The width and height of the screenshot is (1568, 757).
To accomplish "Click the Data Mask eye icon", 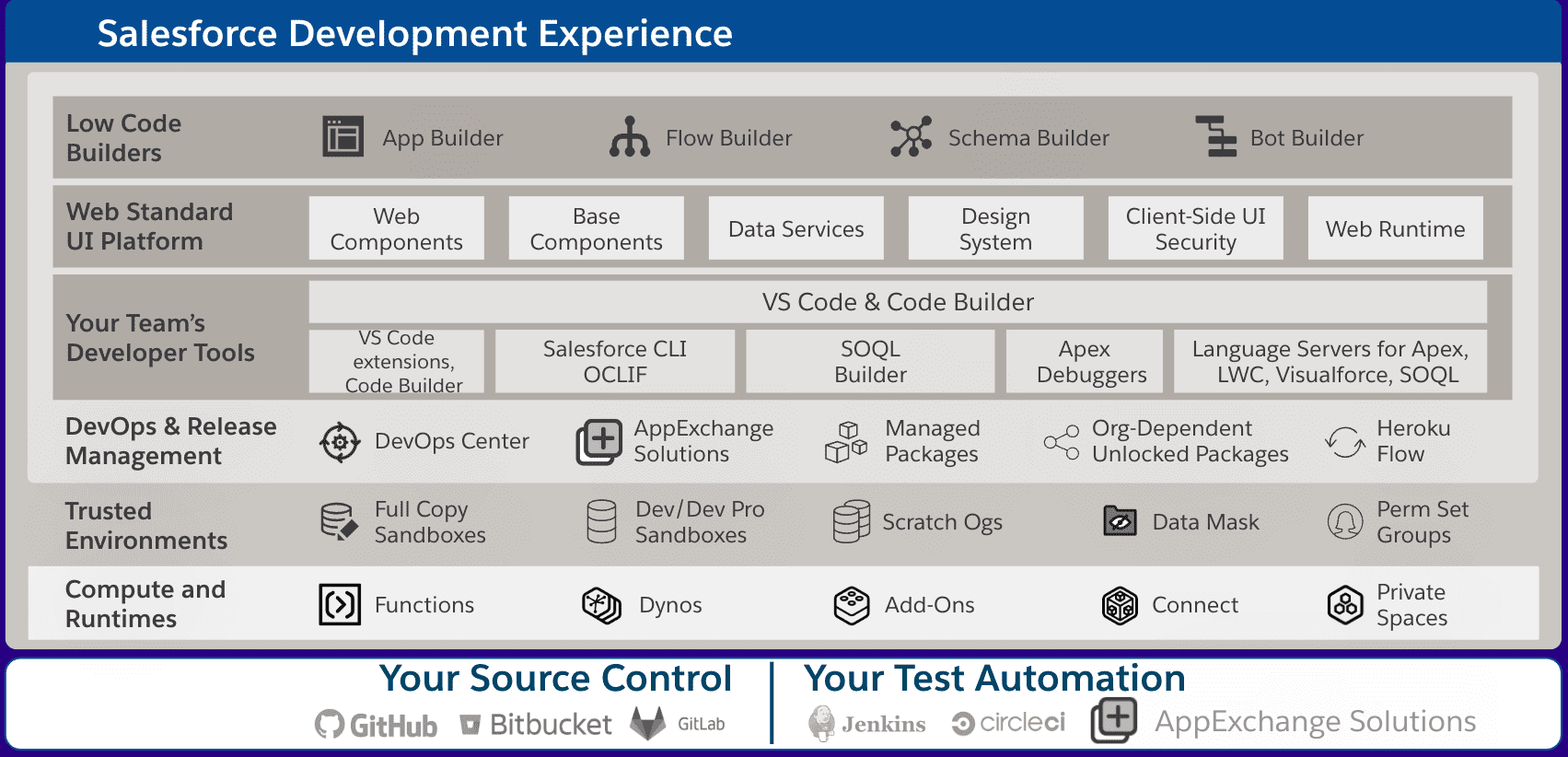I will click(1120, 522).
